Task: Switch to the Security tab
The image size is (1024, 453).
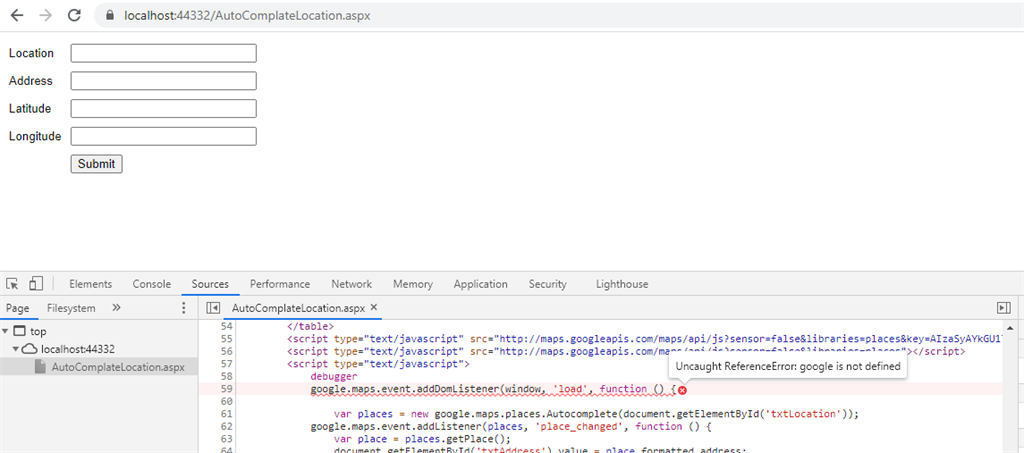Action: 547,284
